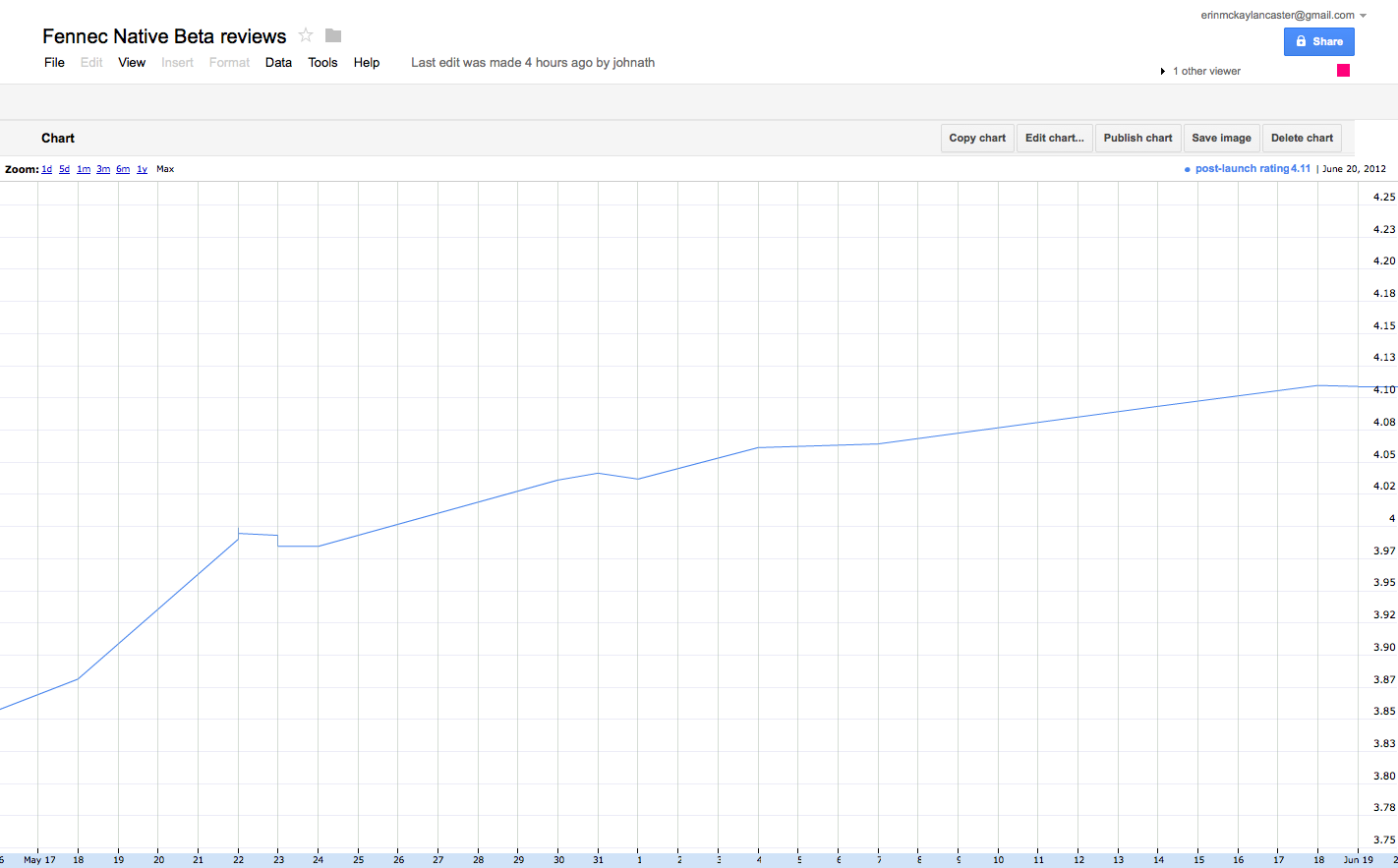The height and width of the screenshot is (868, 1398).
Task: Click the Publish chart button
Action: [1137, 138]
